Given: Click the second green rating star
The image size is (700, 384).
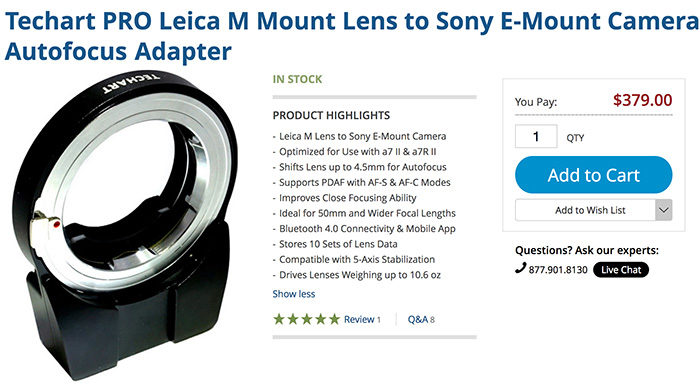Looking at the screenshot, I should 293,319.
